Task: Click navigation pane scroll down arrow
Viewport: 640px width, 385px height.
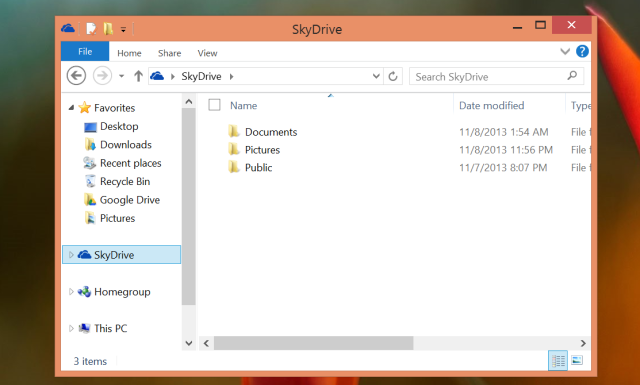Action: 189,343
